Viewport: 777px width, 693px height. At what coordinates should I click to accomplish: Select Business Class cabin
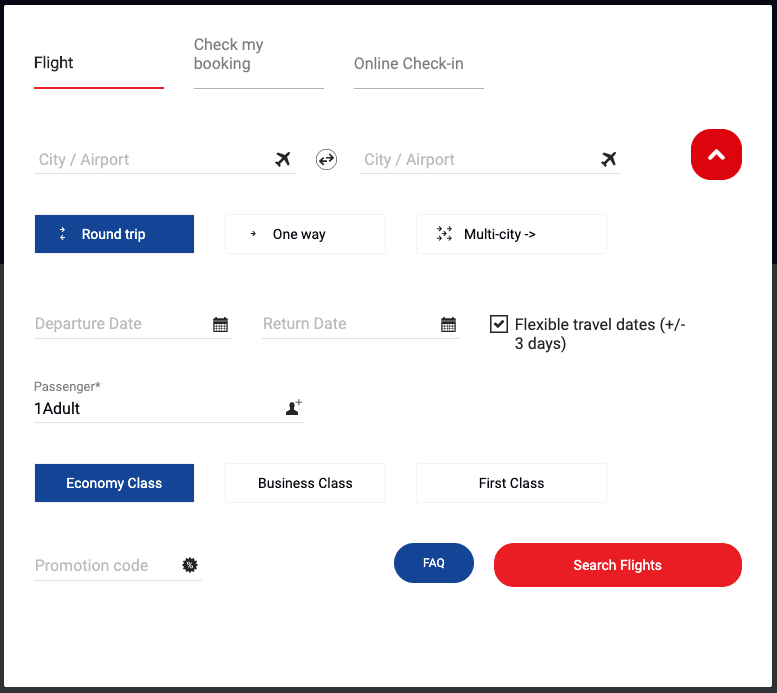[x=305, y=483]
